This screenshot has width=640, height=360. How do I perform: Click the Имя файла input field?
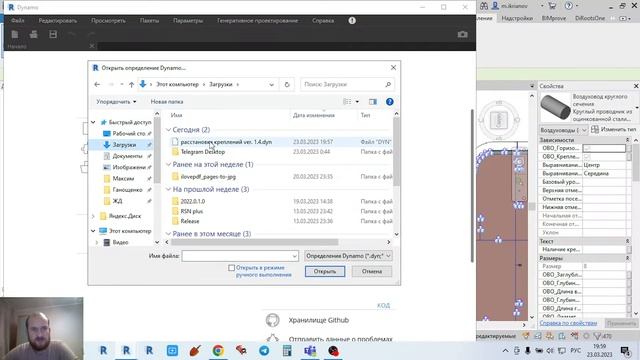pyautogui.click(x=240, y=256)
